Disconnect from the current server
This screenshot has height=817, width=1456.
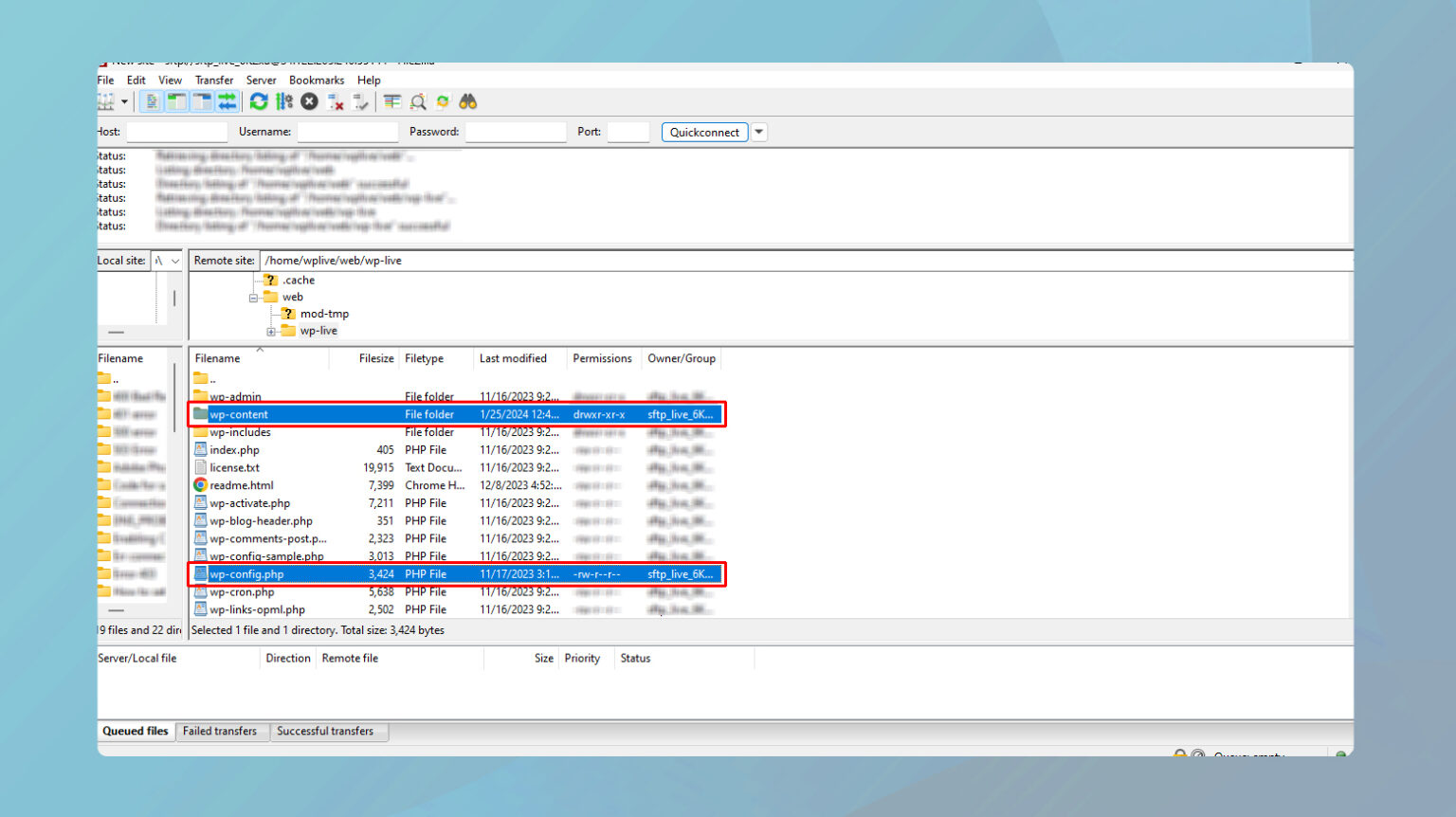(335, 101)
